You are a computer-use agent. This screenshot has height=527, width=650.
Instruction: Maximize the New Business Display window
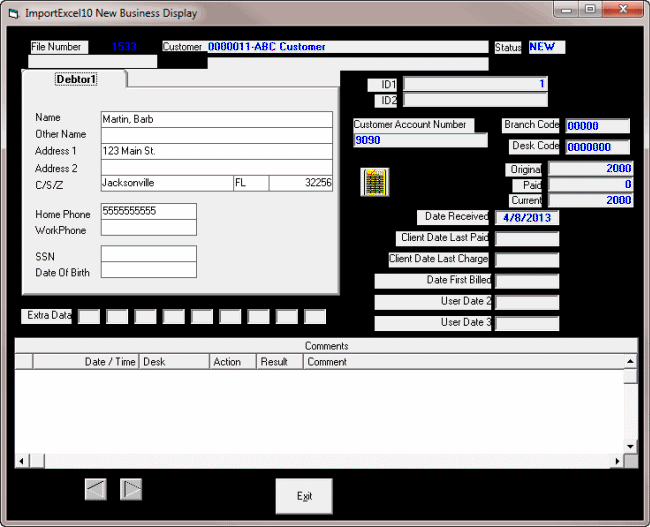click(590, 11)
